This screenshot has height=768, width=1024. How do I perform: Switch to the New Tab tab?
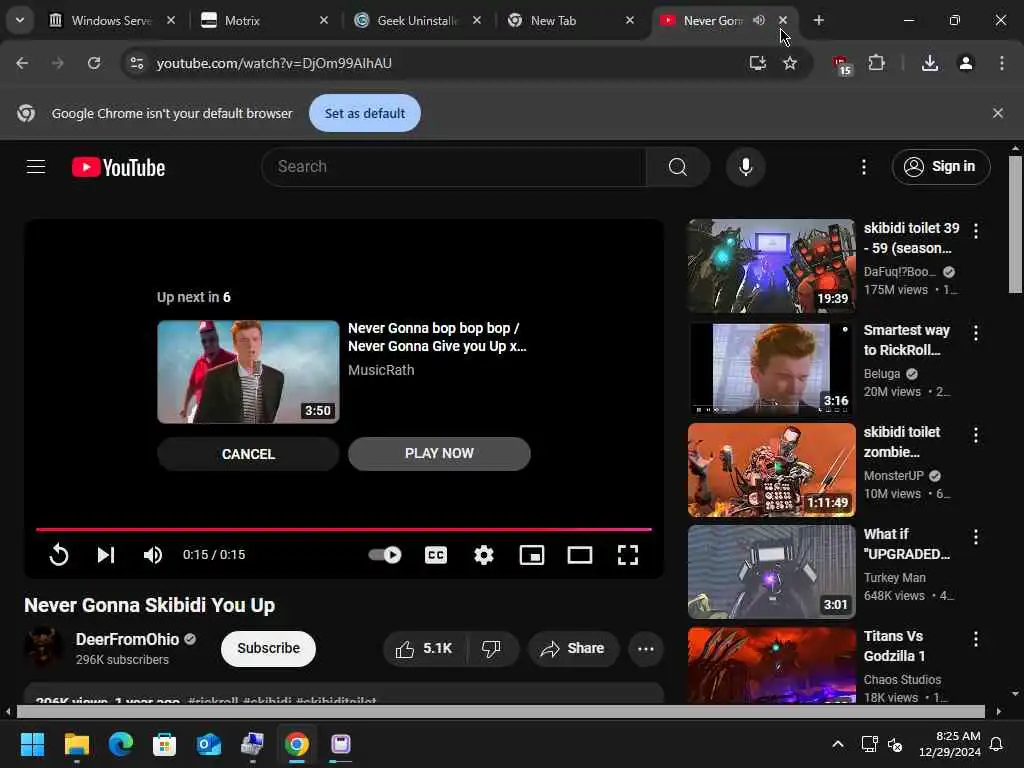coord(571,21)
